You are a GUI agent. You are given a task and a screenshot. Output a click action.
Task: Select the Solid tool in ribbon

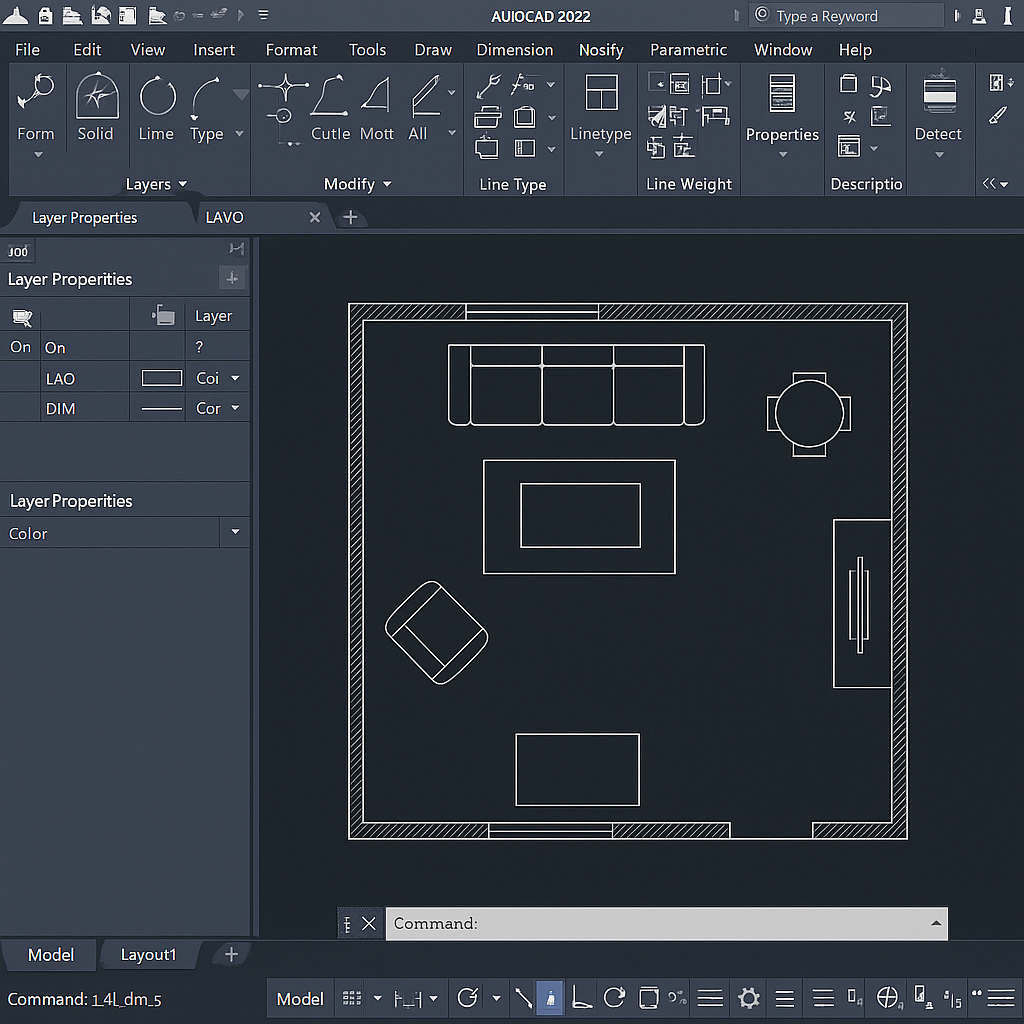96,98
